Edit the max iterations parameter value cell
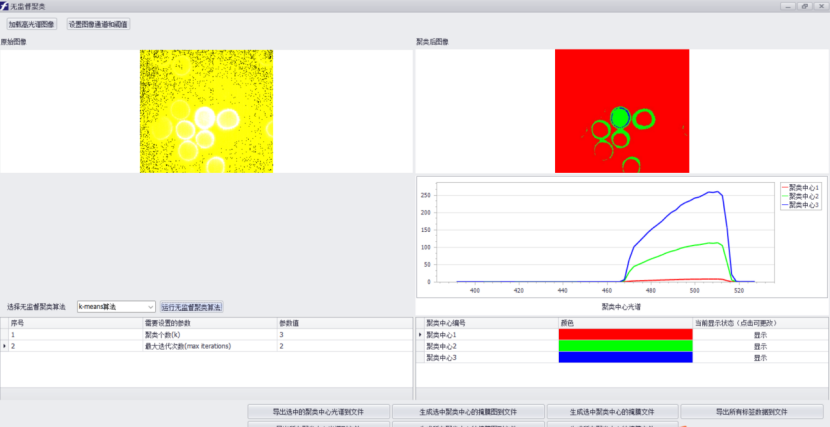The height and width of the screenshot is (427, 830). tap(343, 346)
